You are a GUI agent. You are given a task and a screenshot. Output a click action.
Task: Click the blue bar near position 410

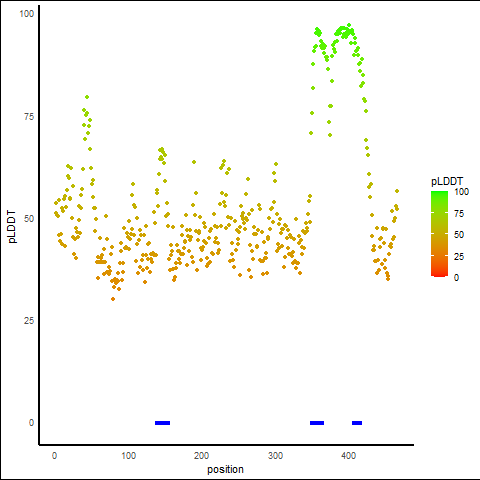357,423
